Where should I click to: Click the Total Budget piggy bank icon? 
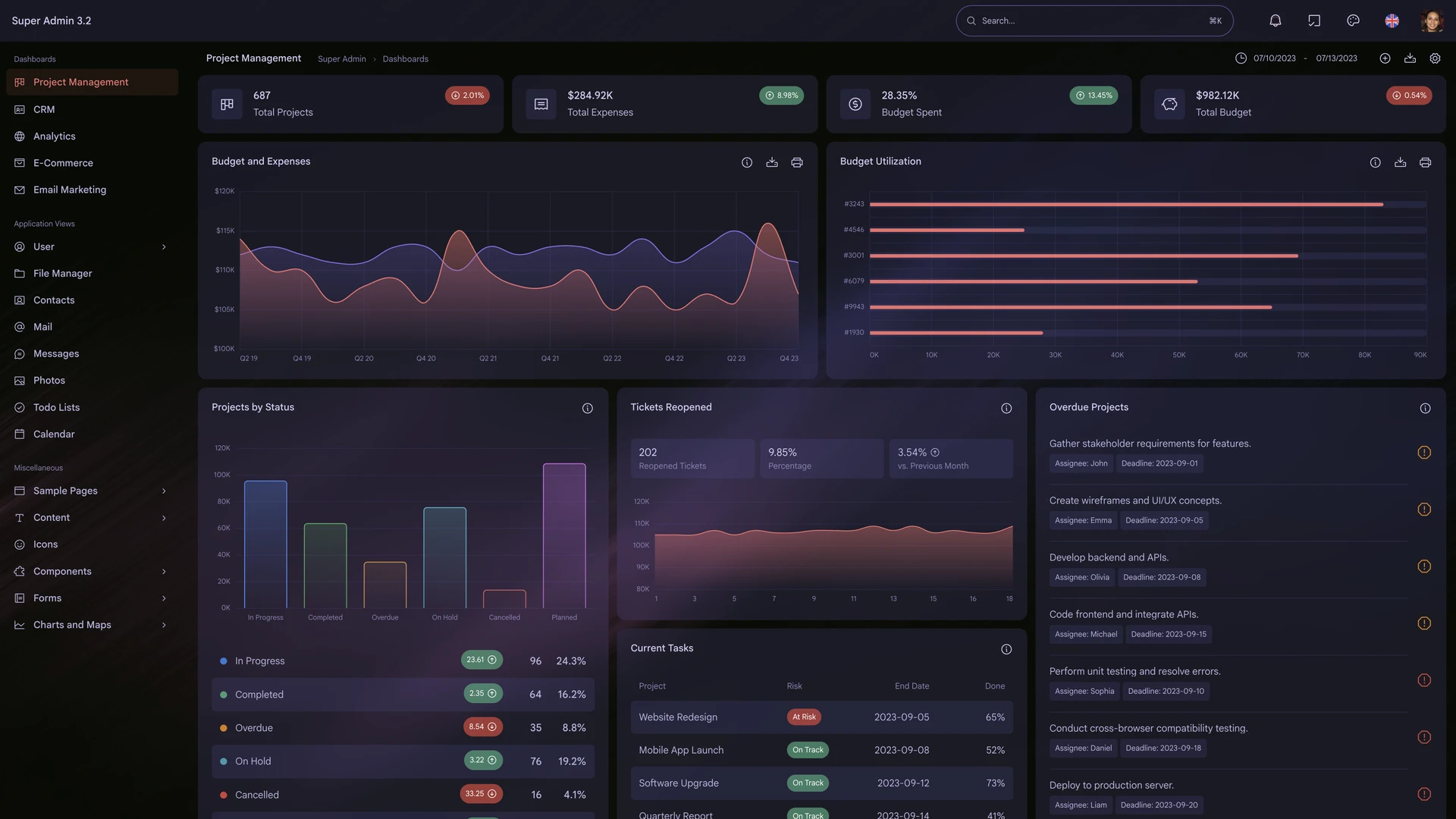click(1169, 104)
